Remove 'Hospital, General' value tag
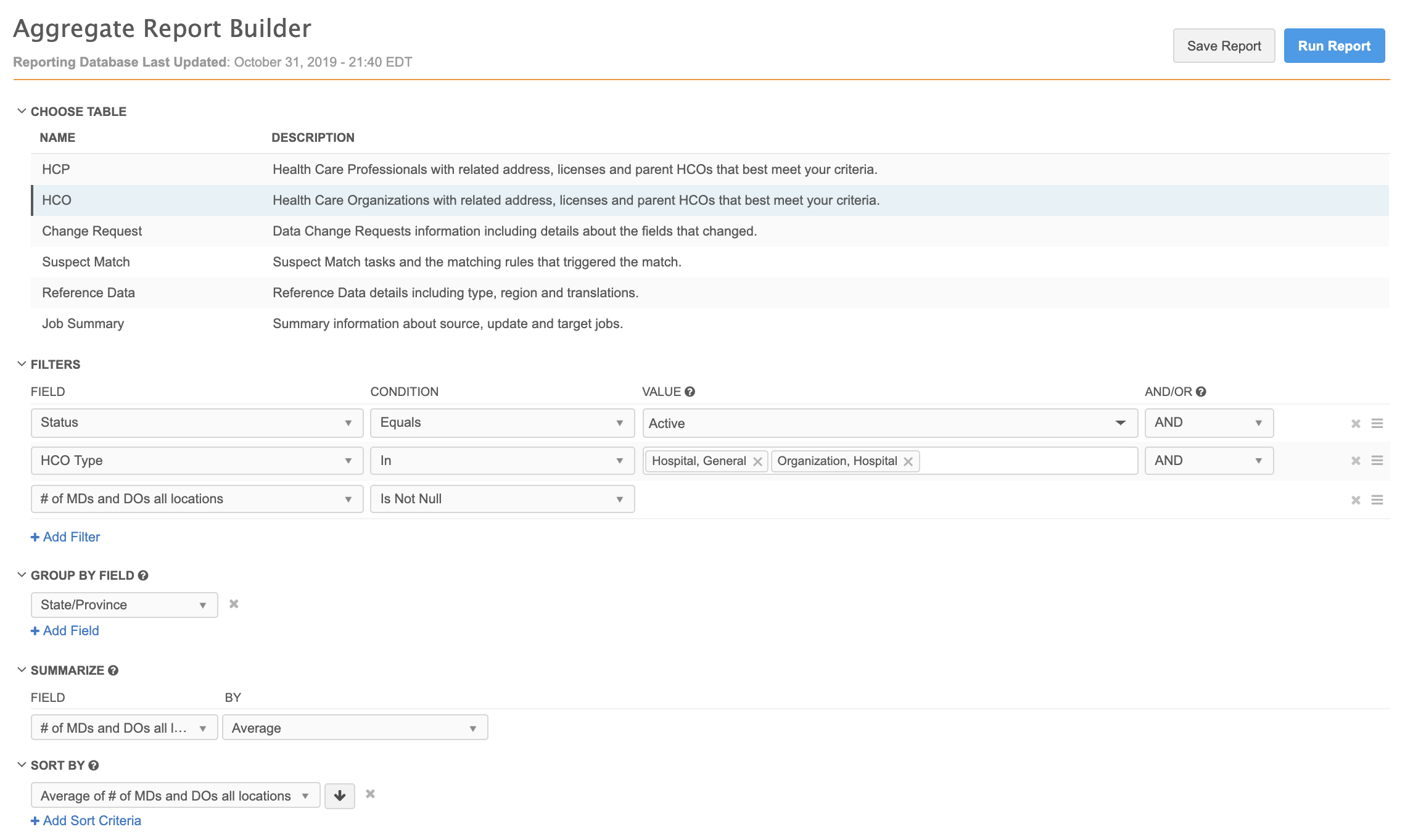This screenshot has height=840, width=1405. (x=757, y=461)
